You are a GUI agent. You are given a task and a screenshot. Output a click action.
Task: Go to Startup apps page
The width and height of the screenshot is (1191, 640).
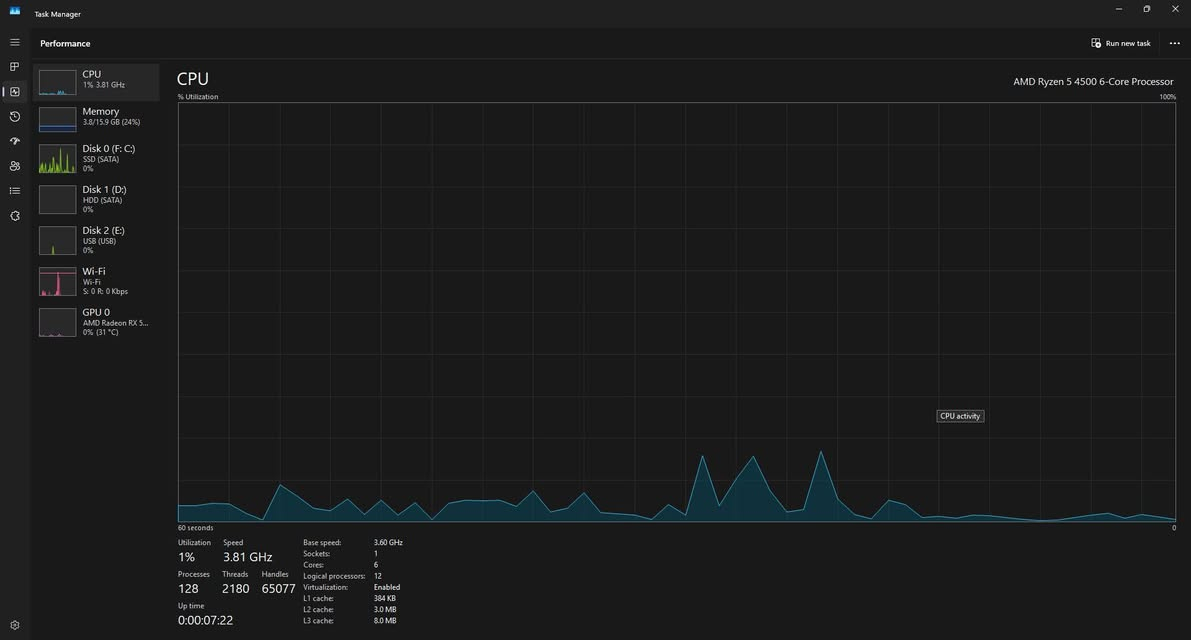click(x=15, y=141)
